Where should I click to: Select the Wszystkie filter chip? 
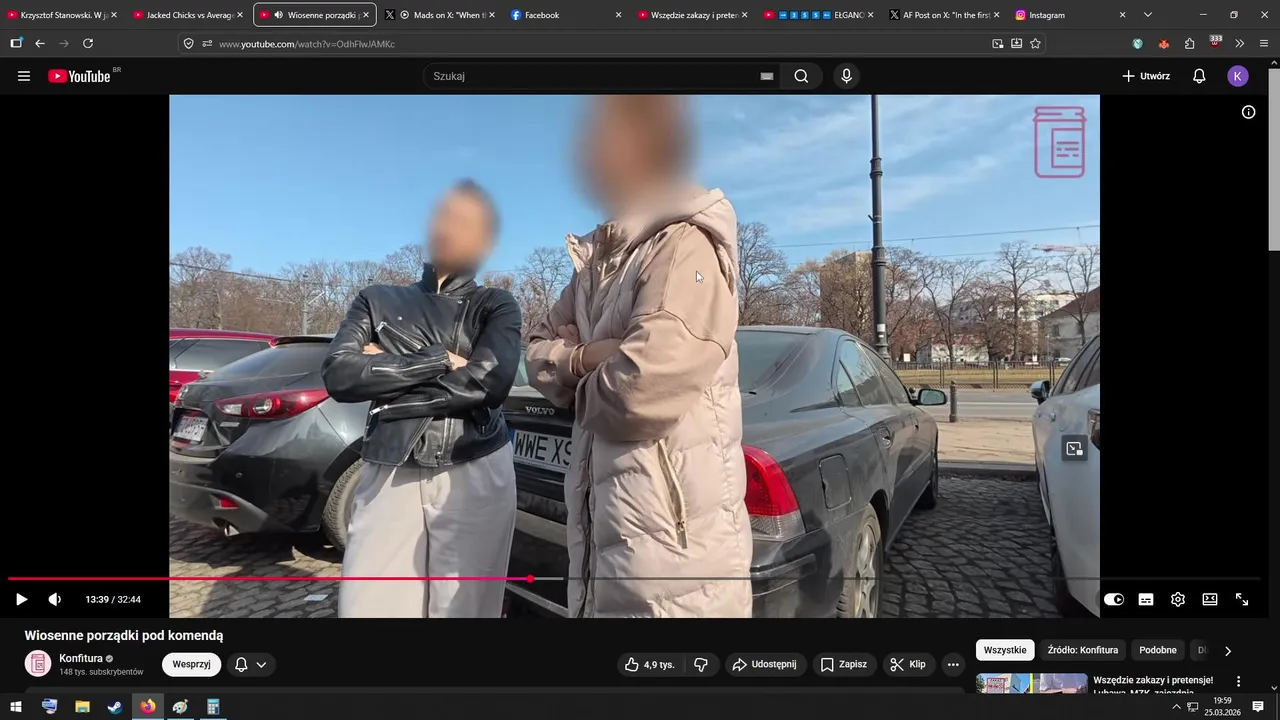click(1005, 650)
